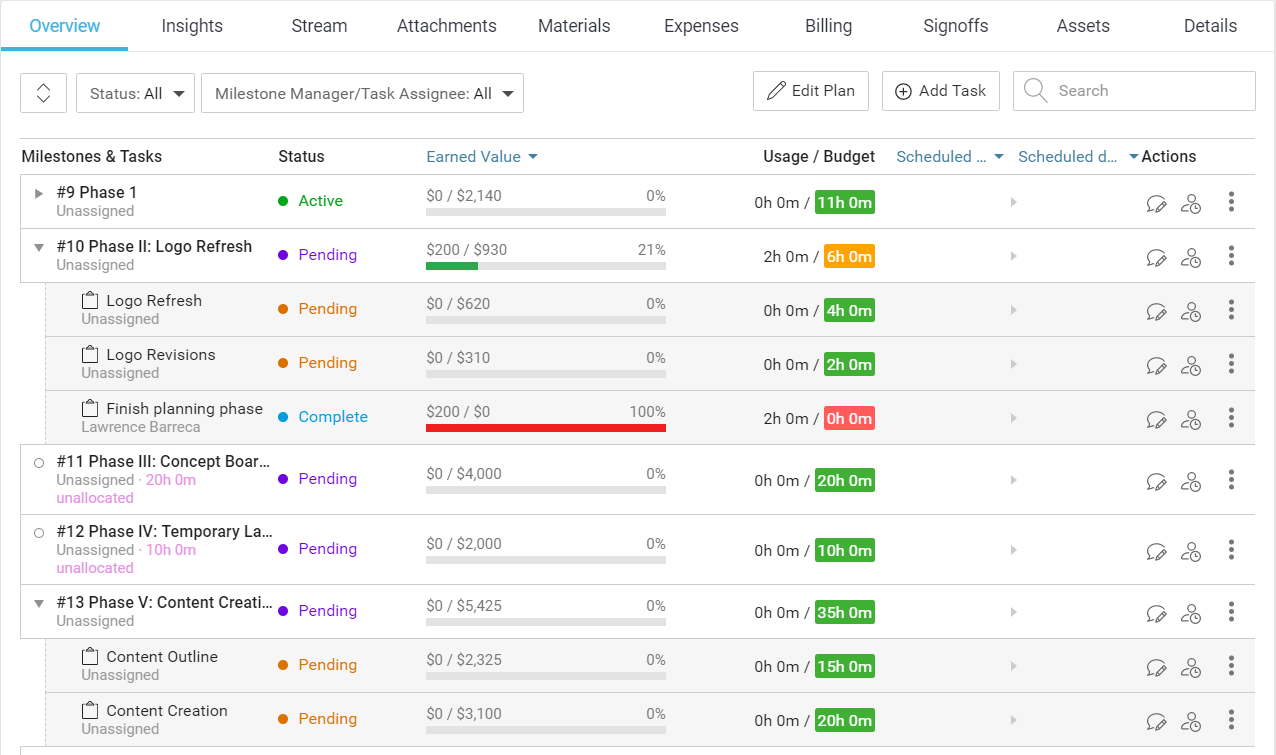Viewport: 1276px width, 755px height.
Task: Click assignee icon on Finish planning phase row
Action: click(x=1191, y=418)
